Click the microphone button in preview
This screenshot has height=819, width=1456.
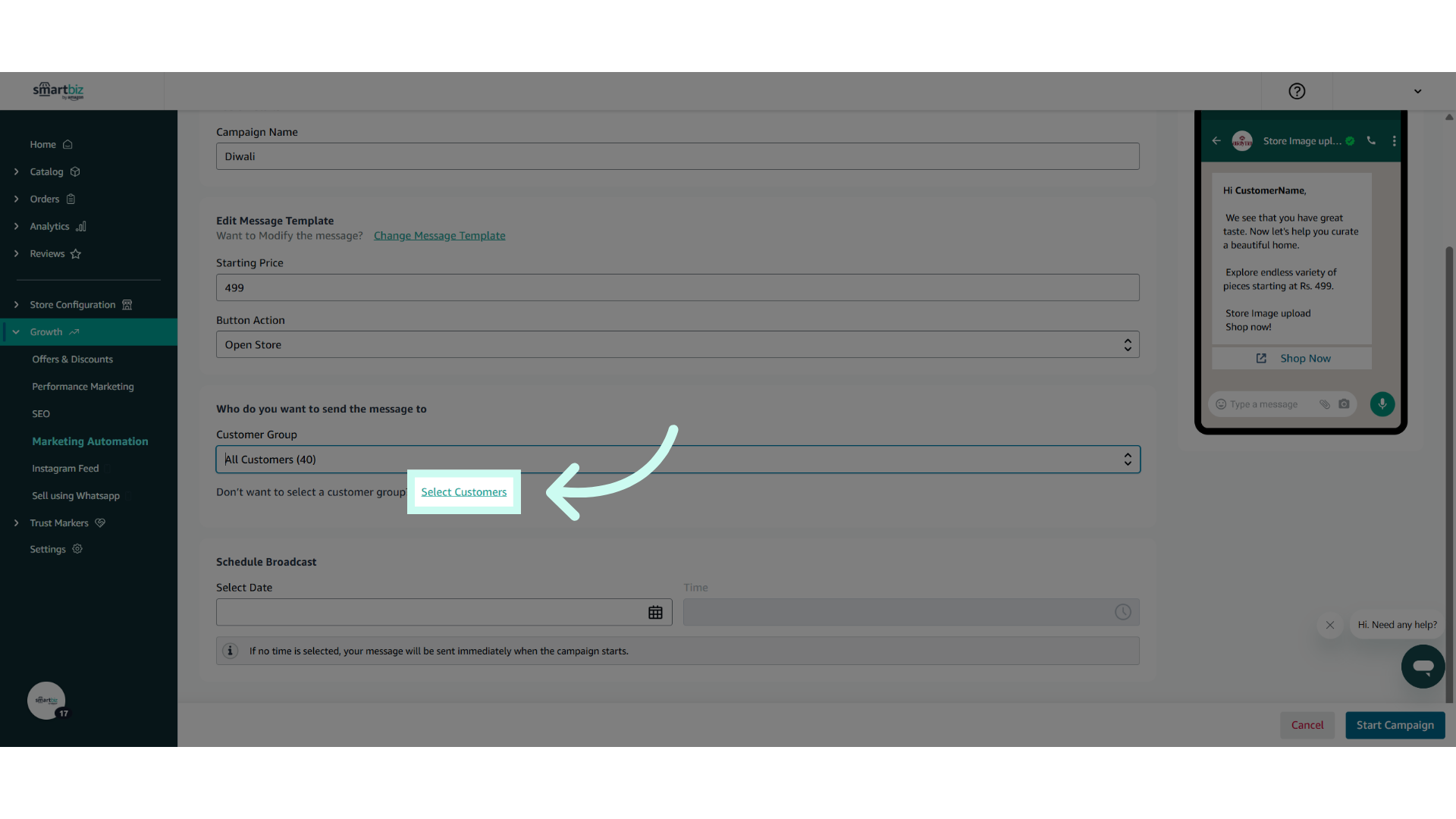(x=1382, y=404)
